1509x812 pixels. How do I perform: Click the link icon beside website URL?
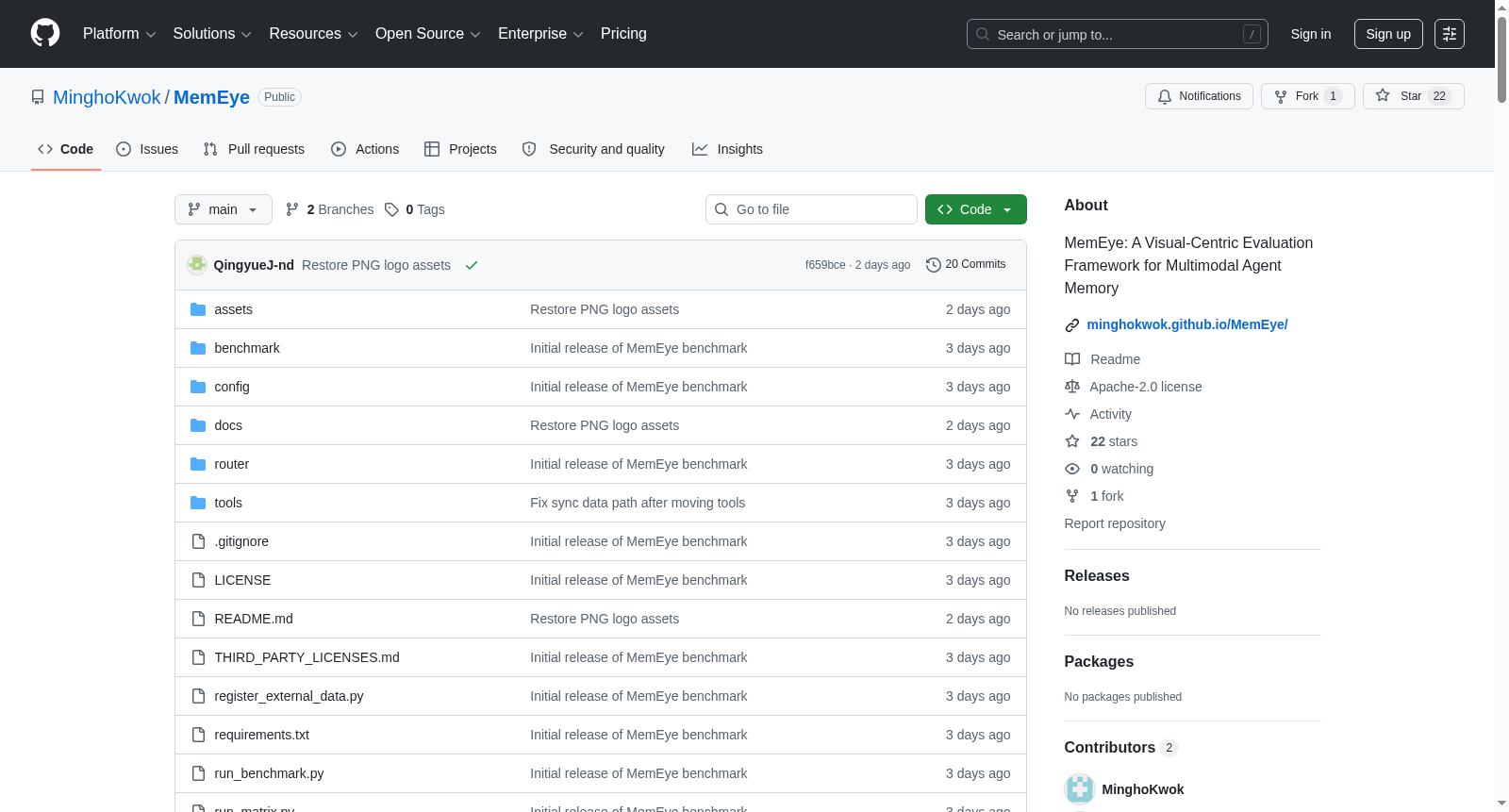(1072, 325)
